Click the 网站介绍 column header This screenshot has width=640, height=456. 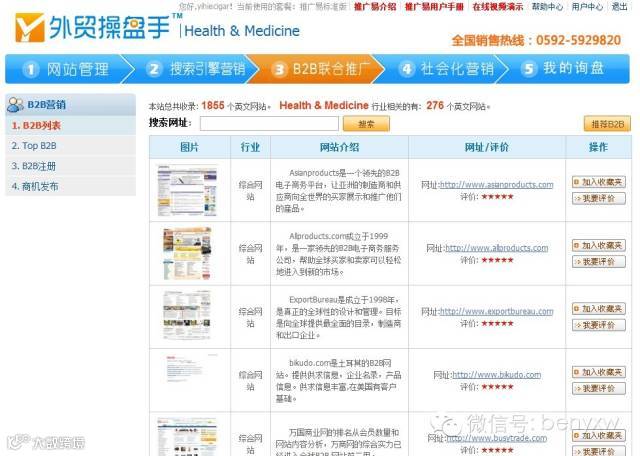(x=340, y=147)
